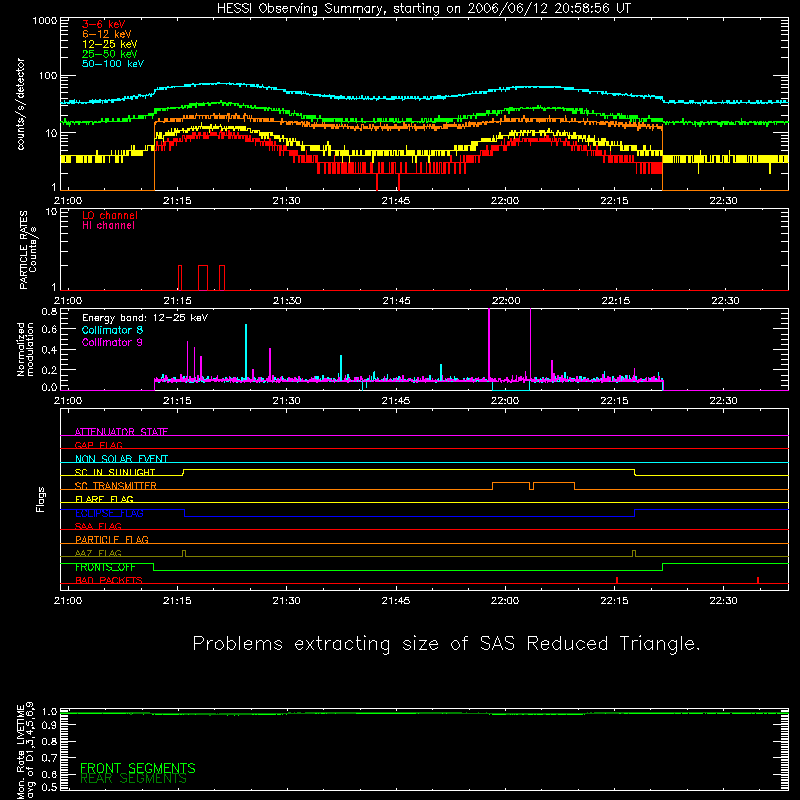Click the first AAZ FLAG pulse marker
The width and height of the screenshot is (800, 800).
(x=184, y=553)
